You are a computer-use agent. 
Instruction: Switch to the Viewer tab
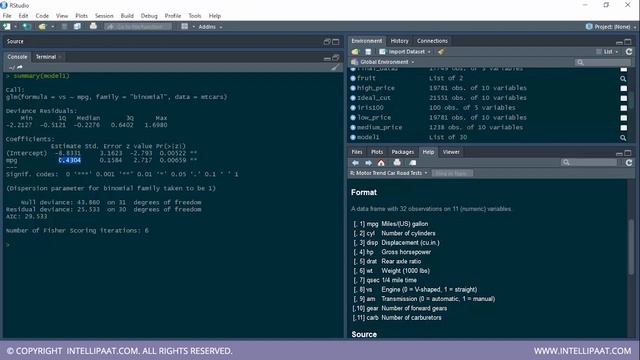click(451, 152)
